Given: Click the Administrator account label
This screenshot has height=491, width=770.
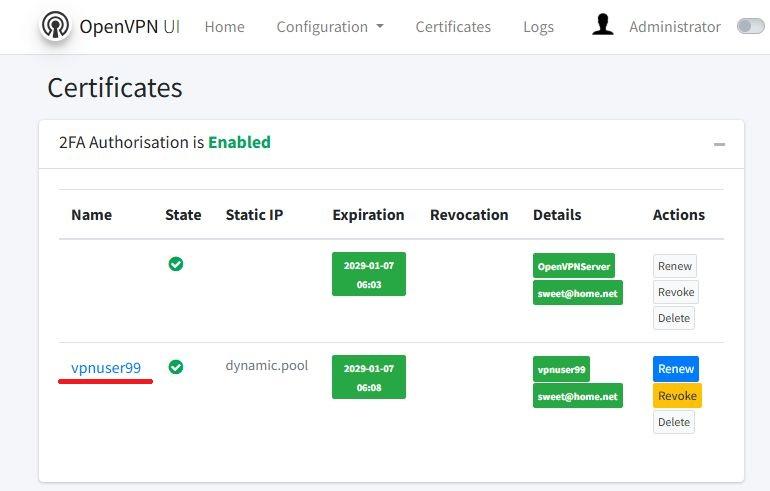Looking at the screenshot, I should click(x=675, y=27).
